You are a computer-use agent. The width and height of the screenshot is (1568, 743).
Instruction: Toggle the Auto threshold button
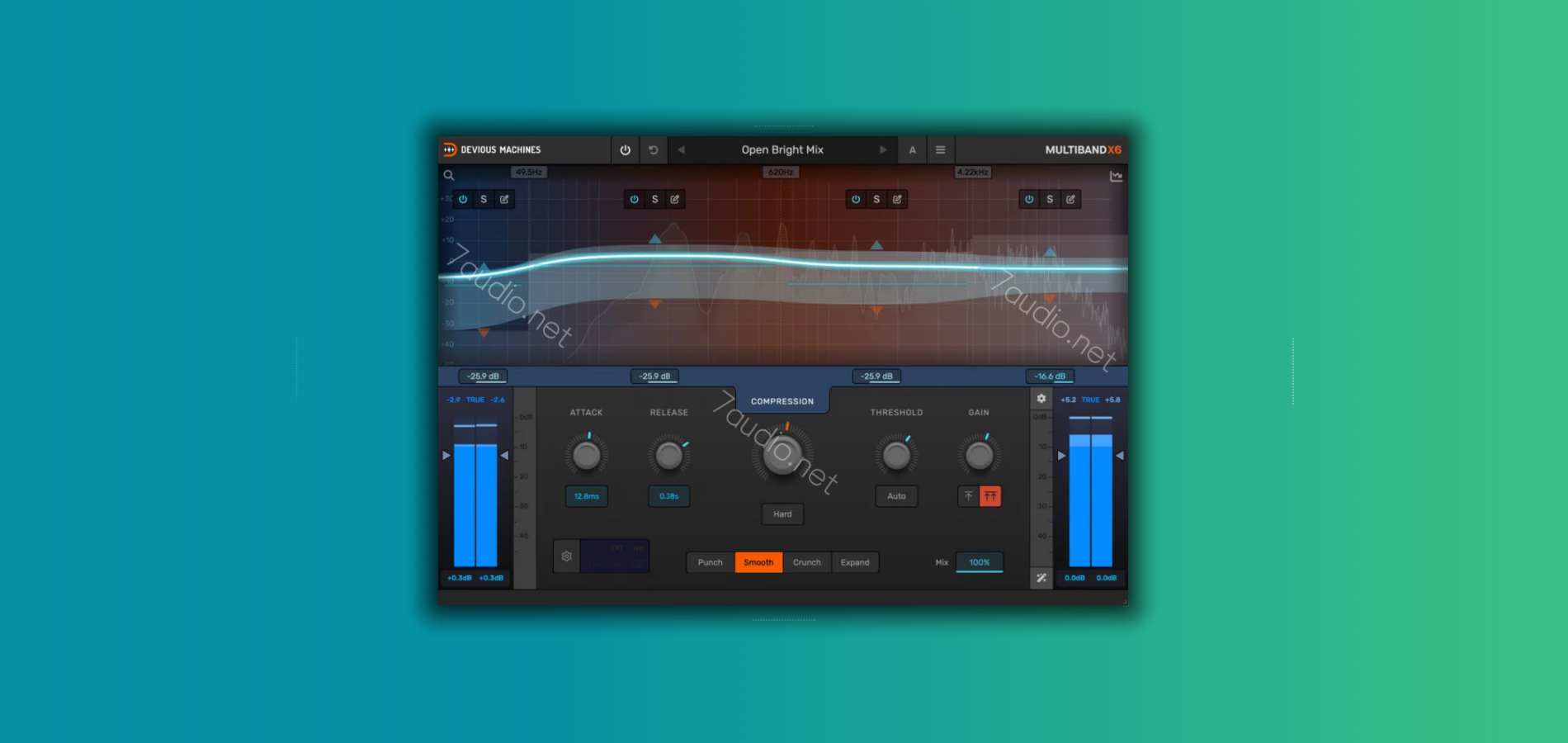pos(896,496)
